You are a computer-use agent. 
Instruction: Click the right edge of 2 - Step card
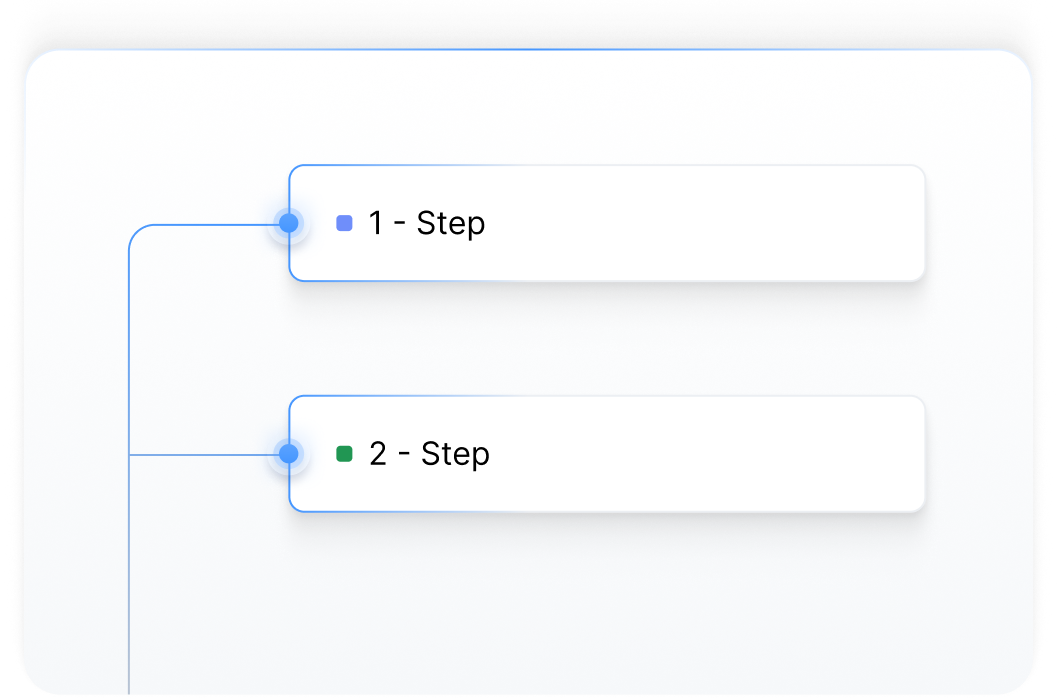click(x=923, y=454)
